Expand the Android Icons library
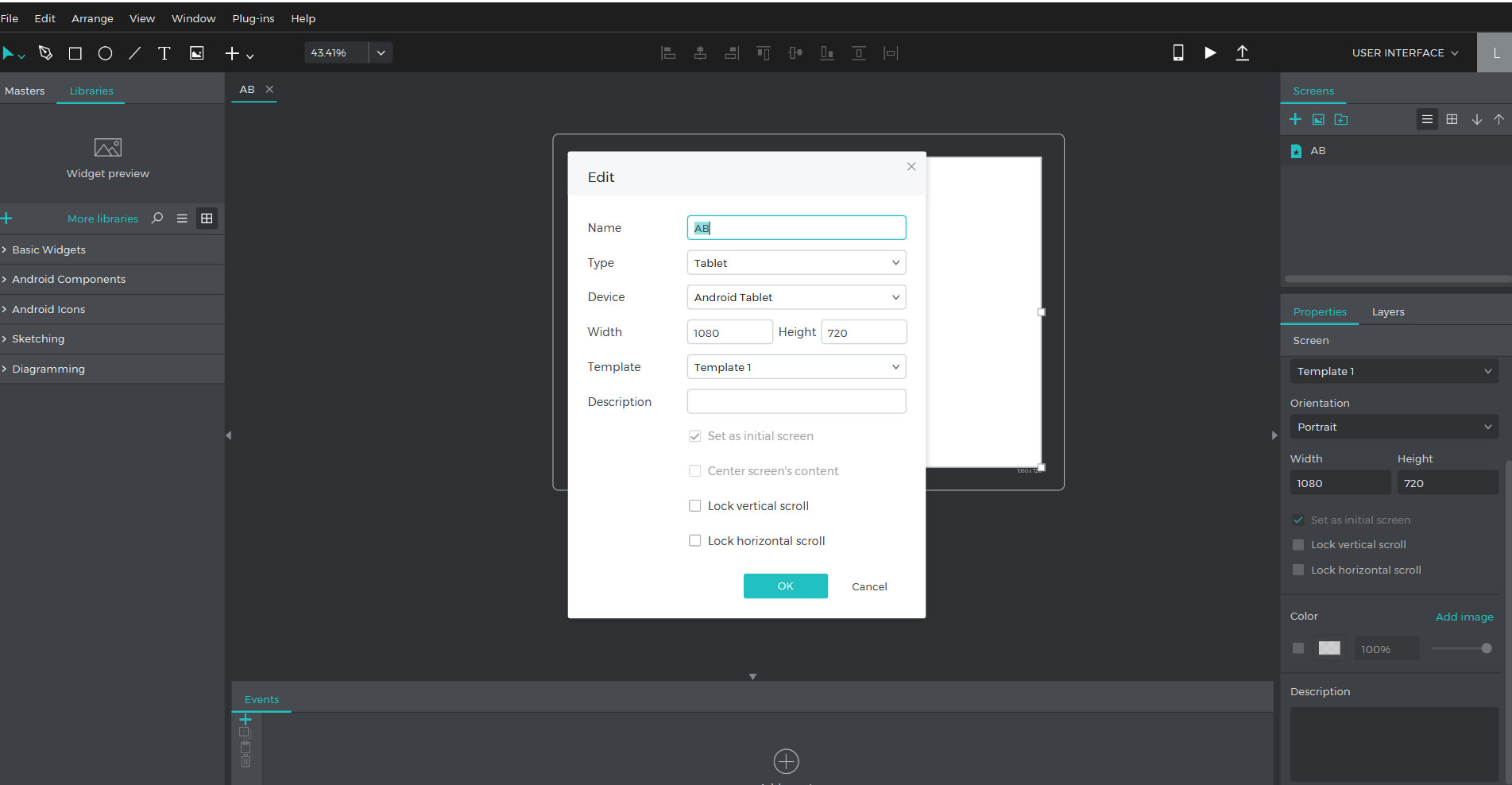The width and height of the screenshot is (1512, 785). tap(112, 309)
